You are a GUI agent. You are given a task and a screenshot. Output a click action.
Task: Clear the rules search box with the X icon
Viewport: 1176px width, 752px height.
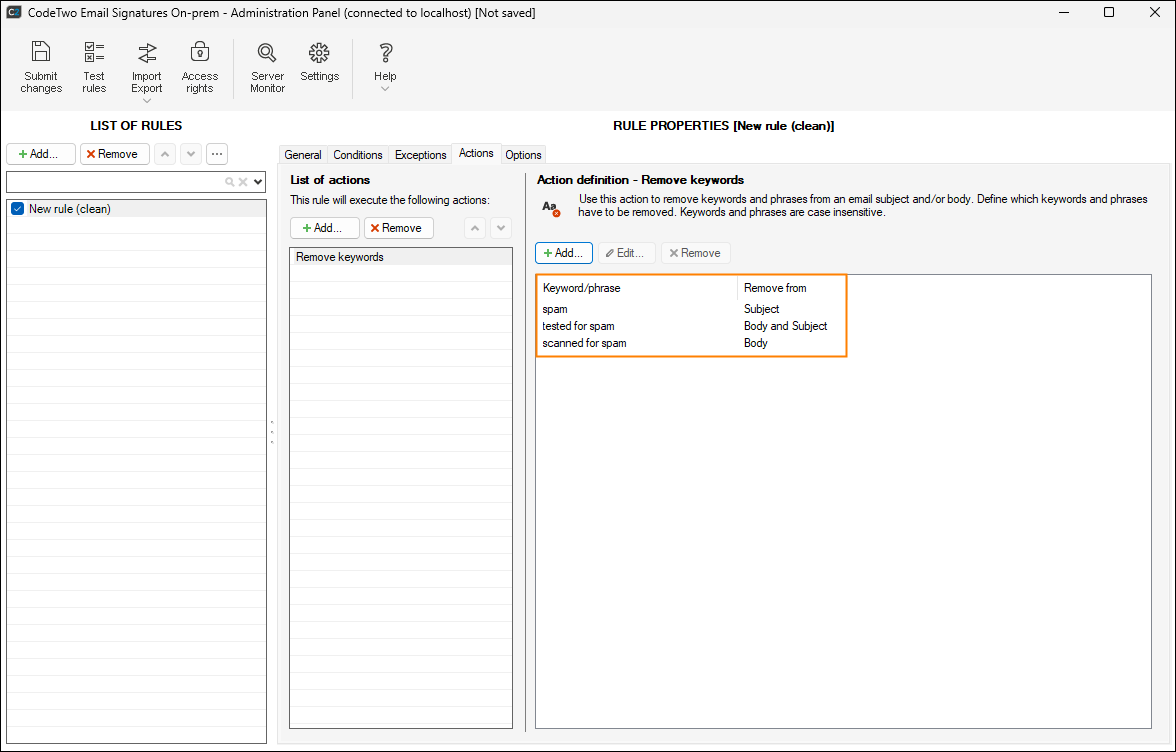[242, 182]
